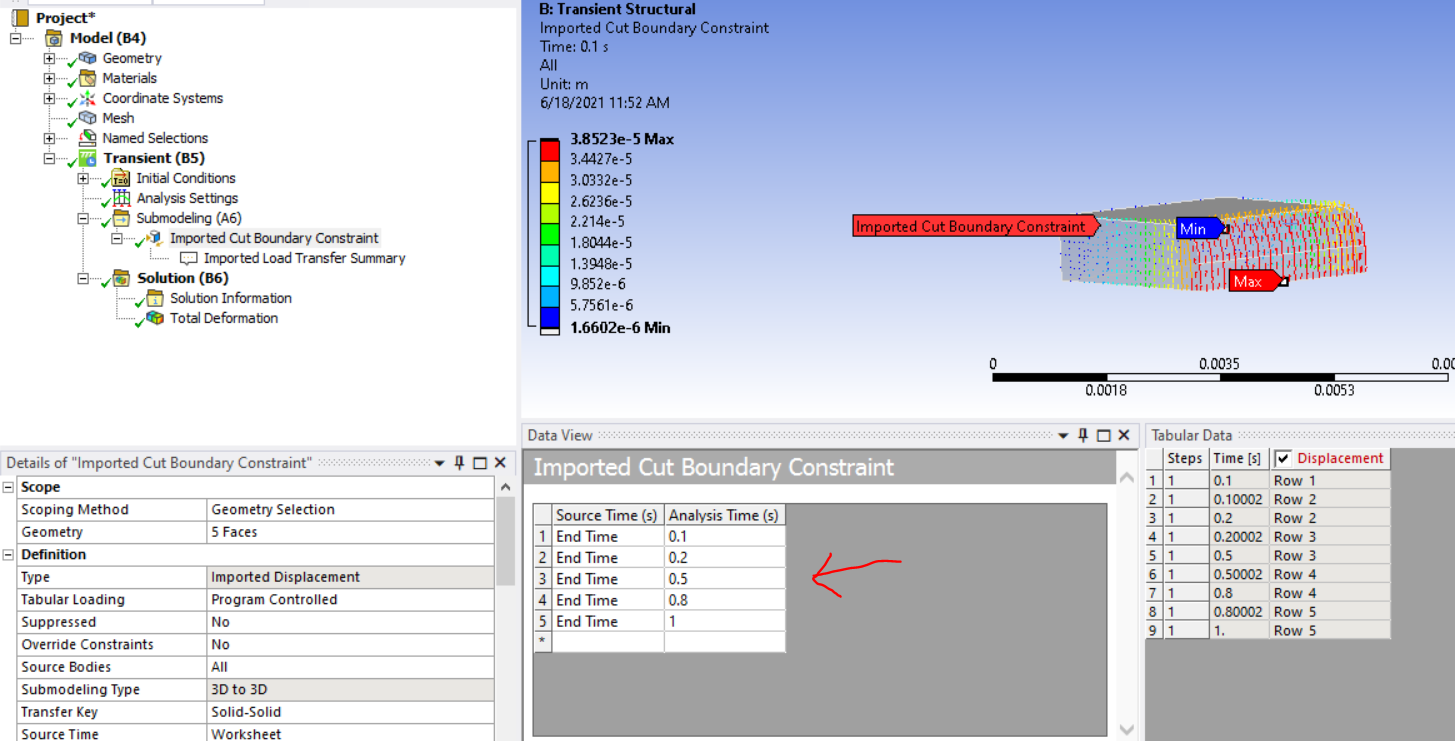Select the Initial Conditions icon
The image size is (1455, 741).
(x=121, y=178)
